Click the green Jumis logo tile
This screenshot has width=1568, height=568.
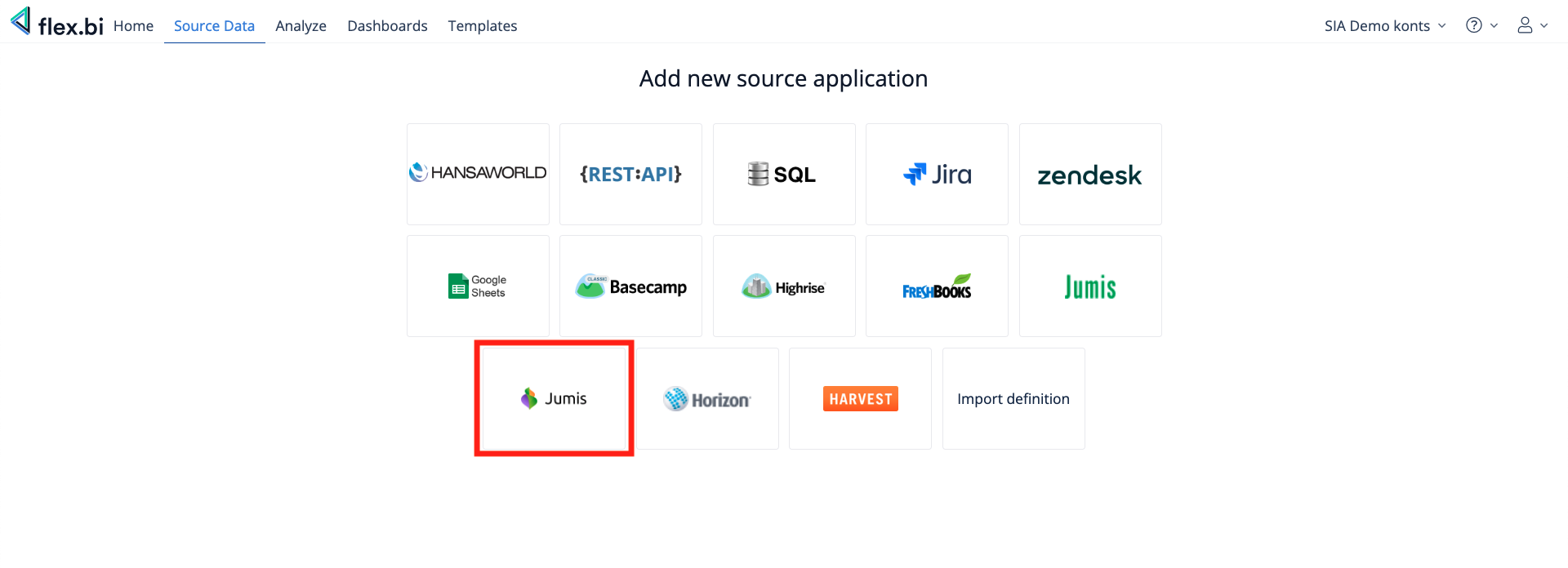click(x=1090, y=286)
